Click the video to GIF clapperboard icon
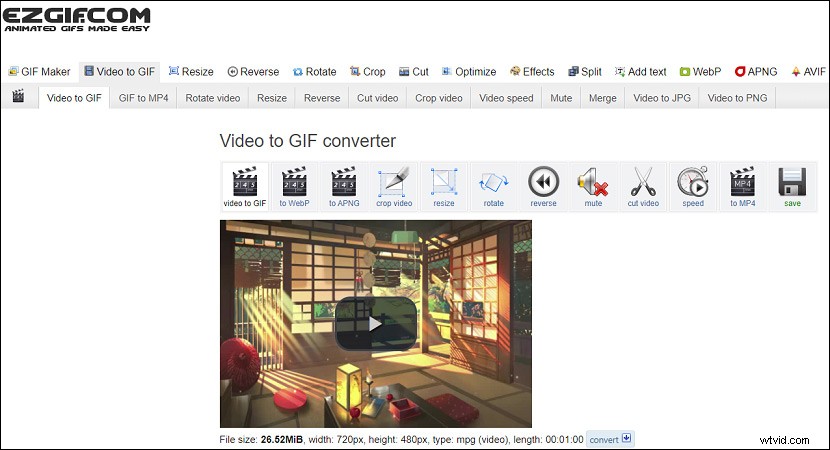Viewport: 830px width, 450px height. coord(245,187)
